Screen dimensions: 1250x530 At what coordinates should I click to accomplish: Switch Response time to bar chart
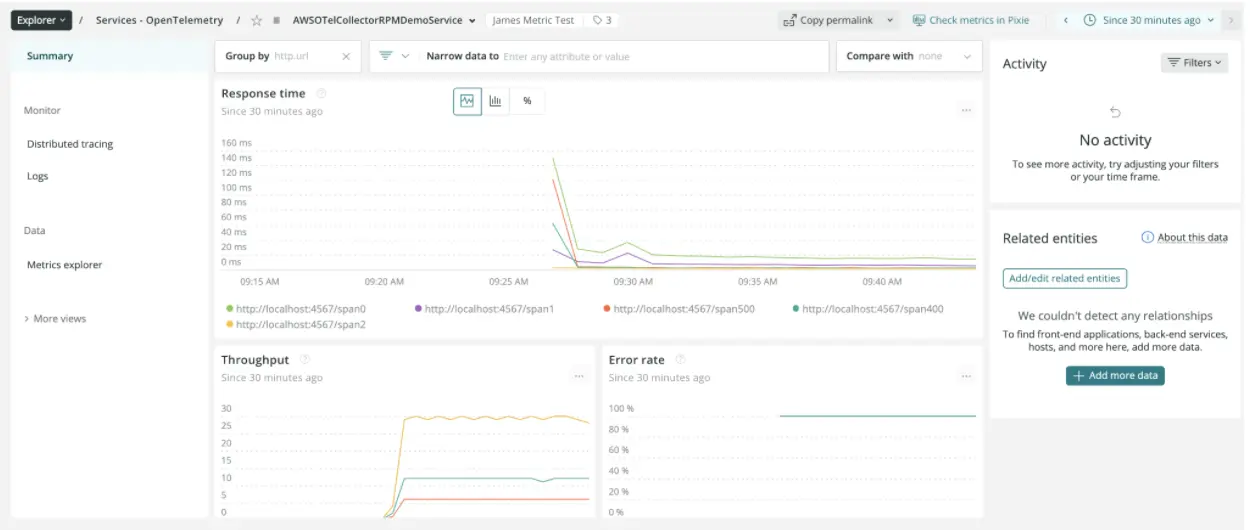click(x=495, y=101)
